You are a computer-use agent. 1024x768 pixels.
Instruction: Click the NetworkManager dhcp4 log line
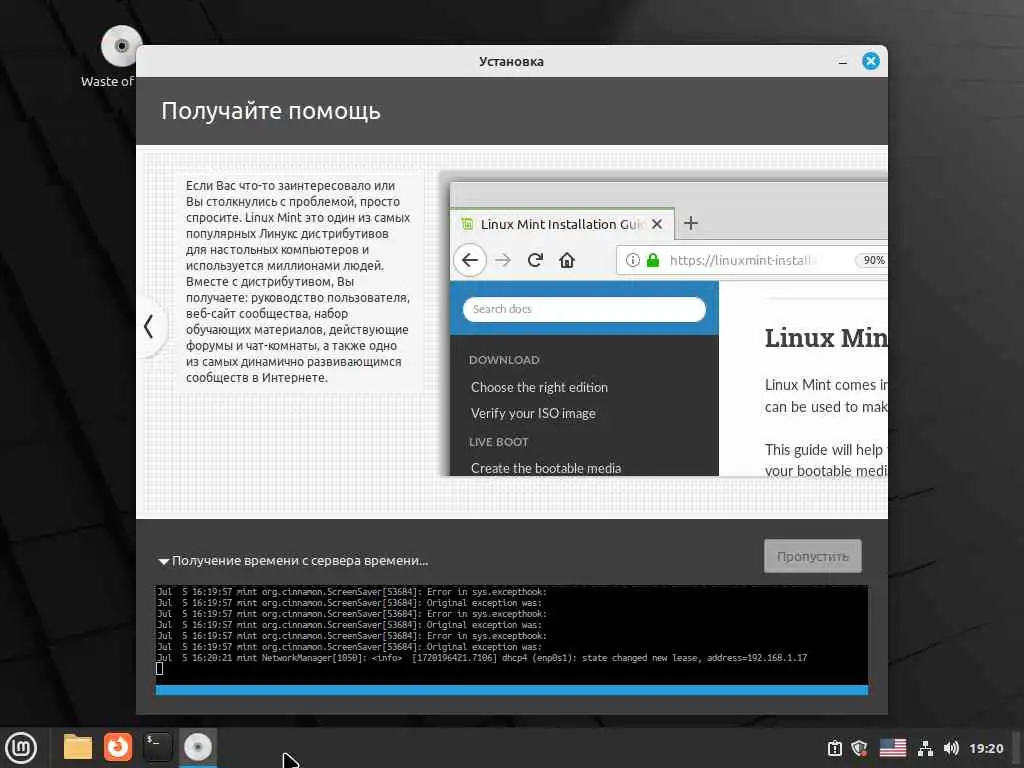coord(482,658)
